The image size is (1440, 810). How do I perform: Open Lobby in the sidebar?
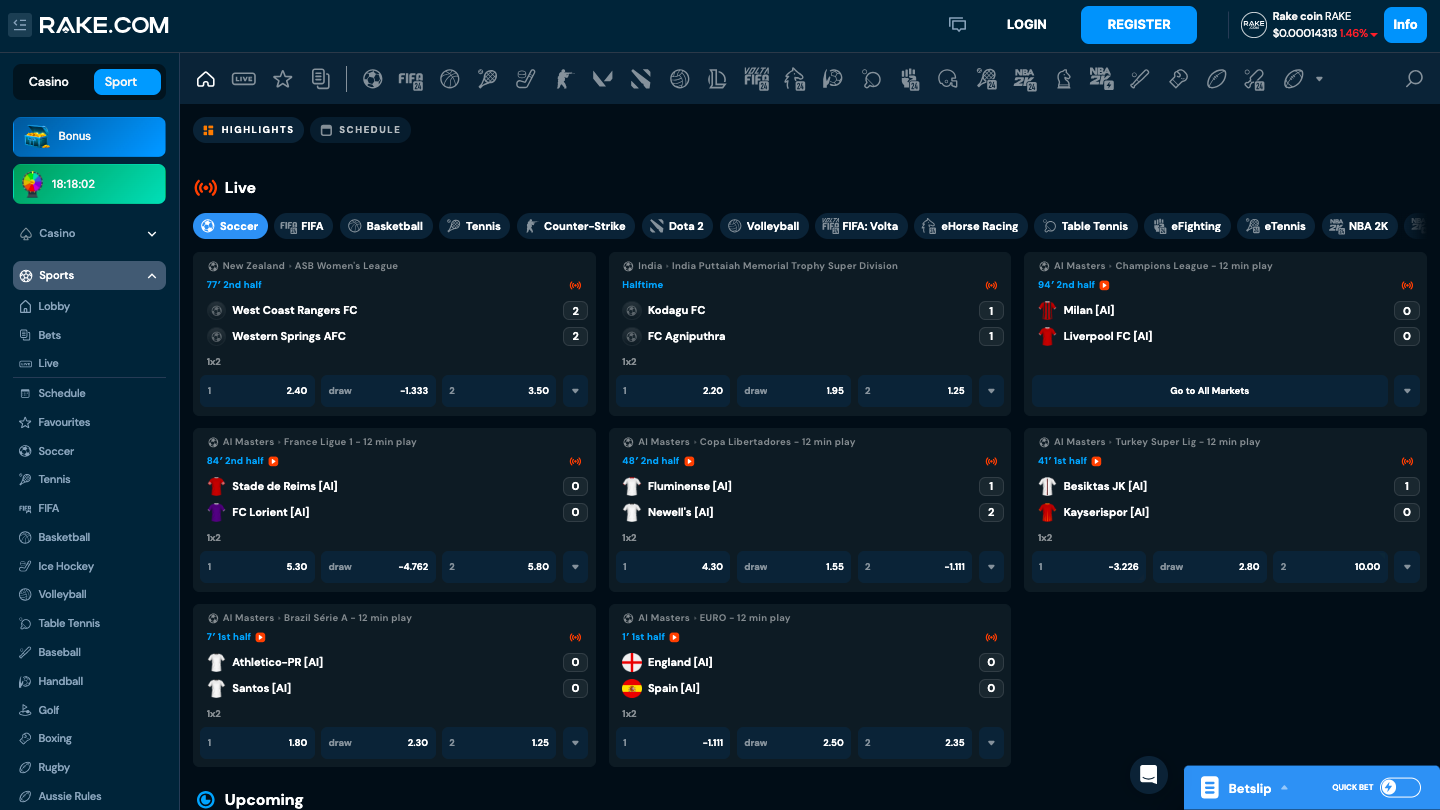54,307
